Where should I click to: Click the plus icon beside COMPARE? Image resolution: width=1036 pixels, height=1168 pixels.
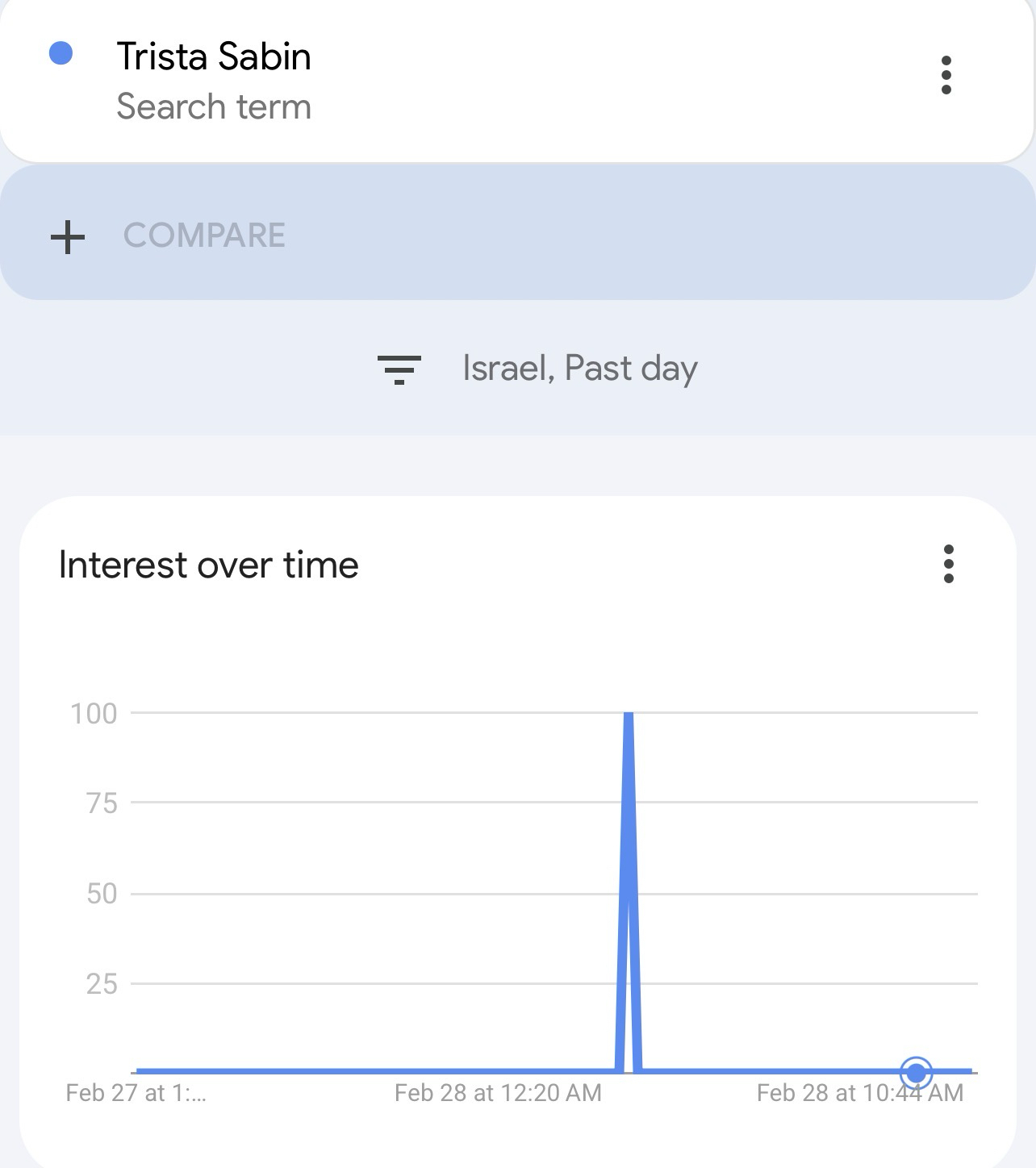(68, 236)
